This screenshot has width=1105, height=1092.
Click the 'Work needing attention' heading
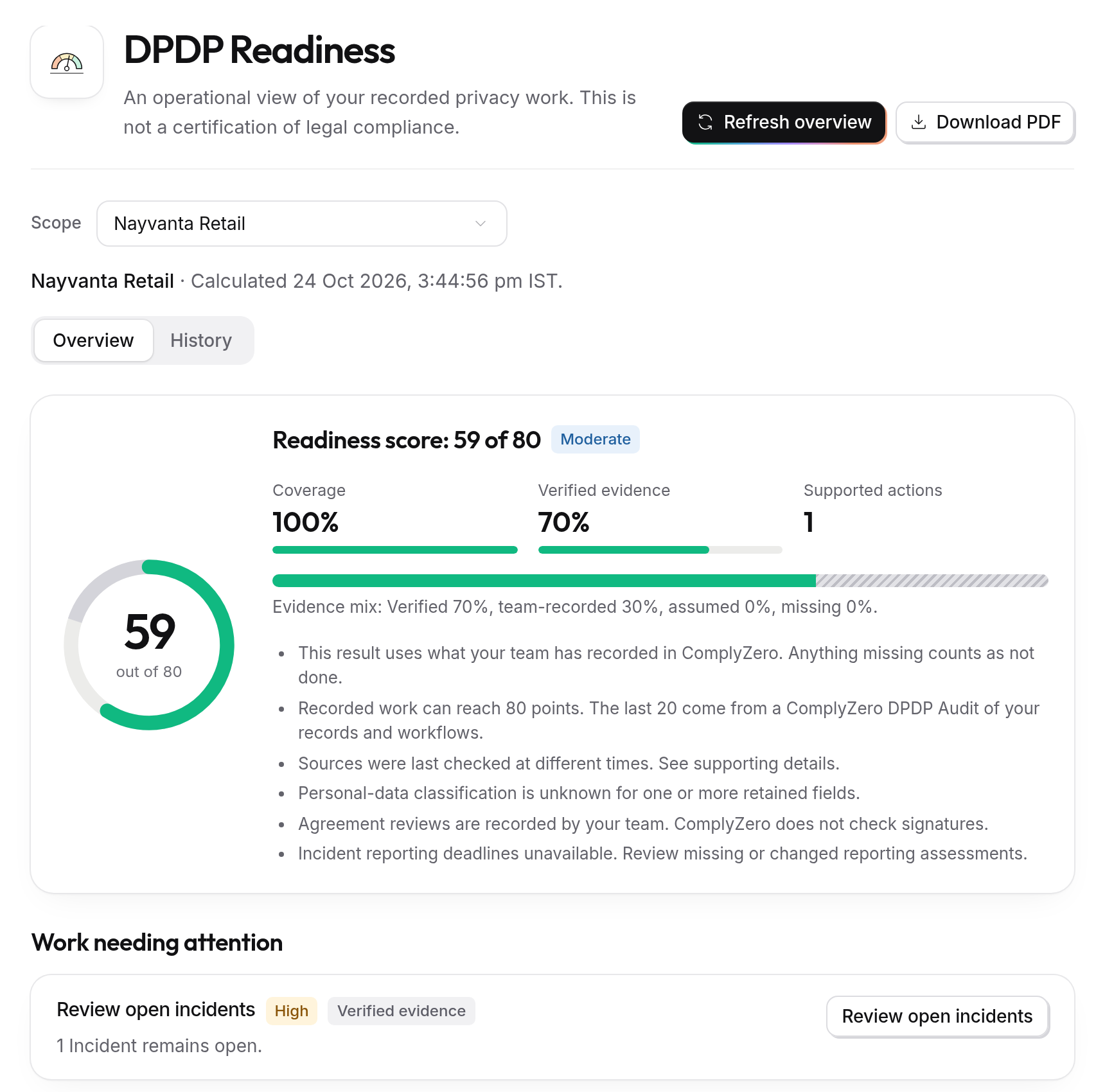157,942
